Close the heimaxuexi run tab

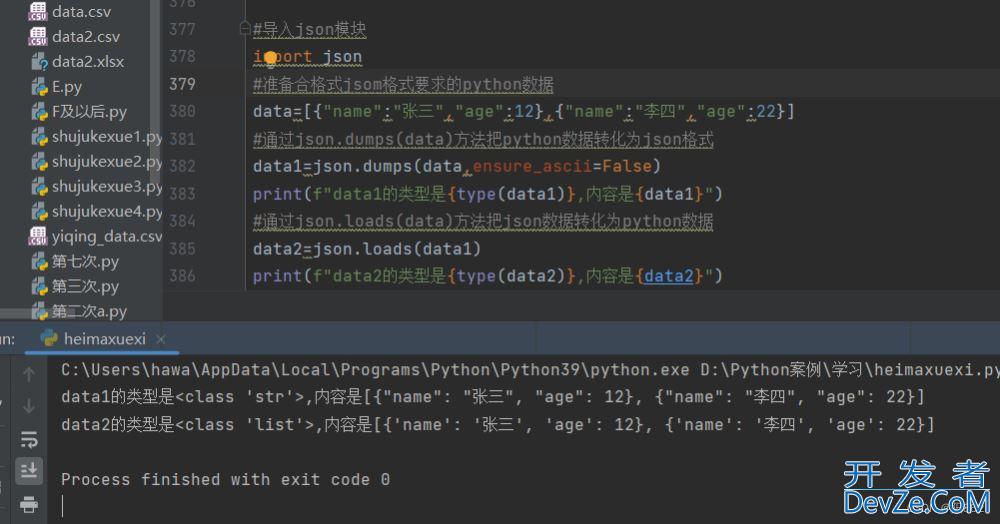[x=161, y=339]
